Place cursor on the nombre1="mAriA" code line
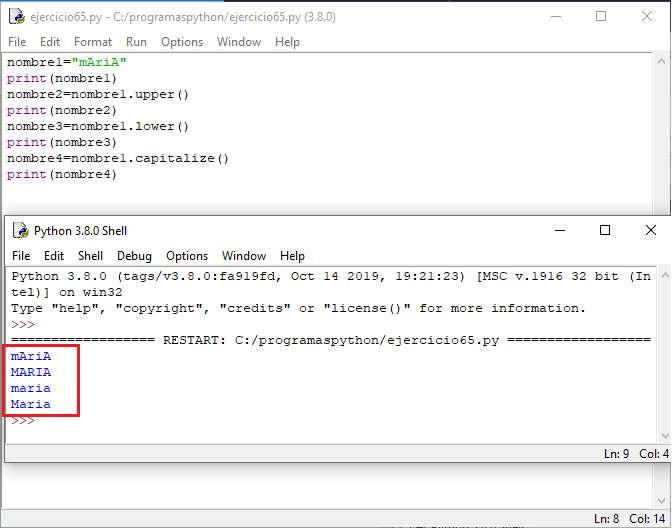 [66, 62]
